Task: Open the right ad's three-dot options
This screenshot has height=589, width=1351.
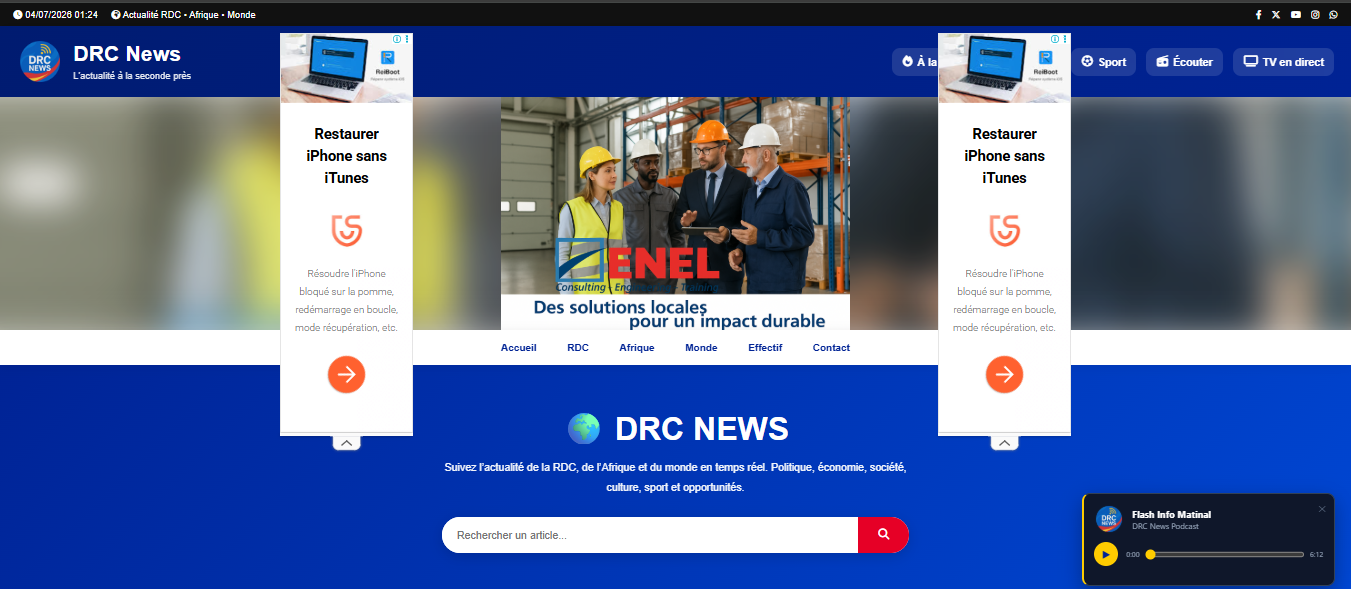Action: (1065, 39)
